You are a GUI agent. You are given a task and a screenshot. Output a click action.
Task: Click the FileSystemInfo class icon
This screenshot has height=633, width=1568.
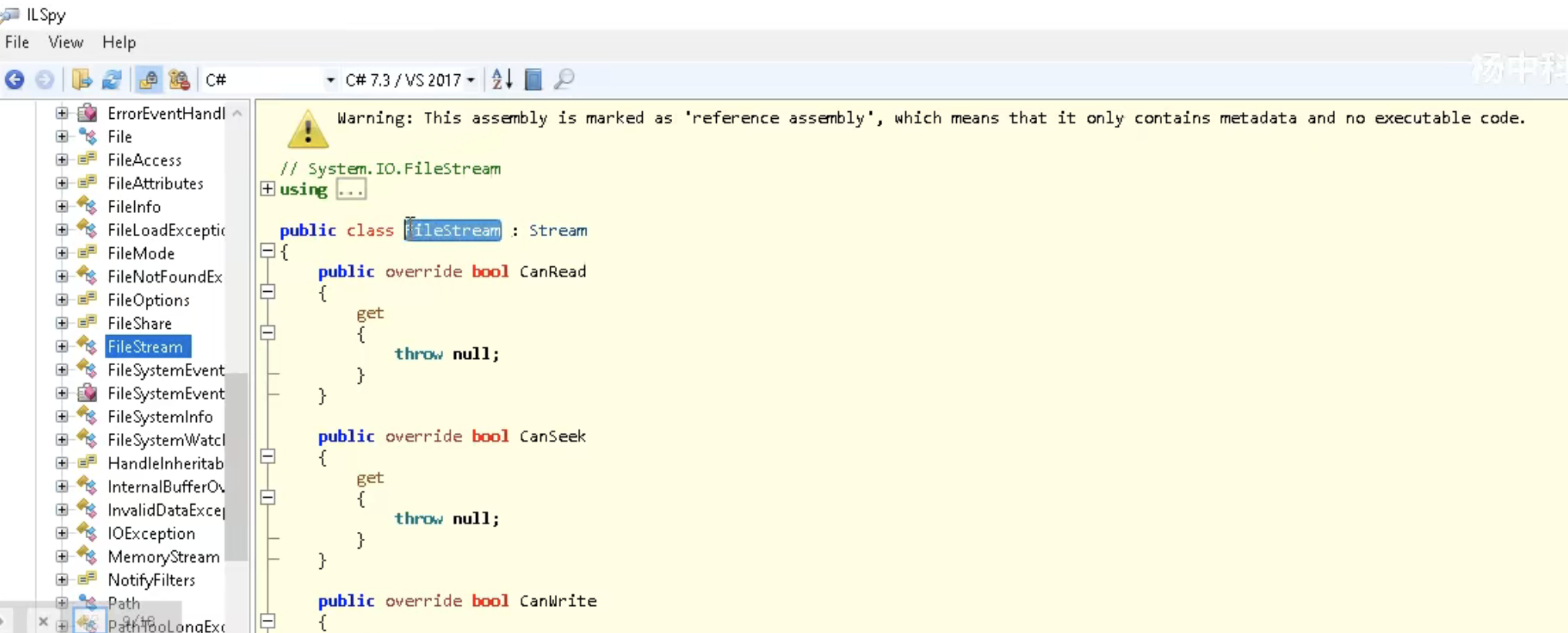click(87, 417)
